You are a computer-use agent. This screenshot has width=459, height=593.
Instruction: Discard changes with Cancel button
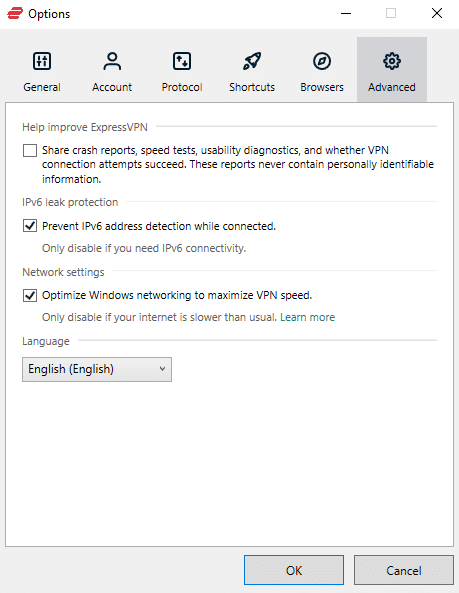(x=403, y=570)
